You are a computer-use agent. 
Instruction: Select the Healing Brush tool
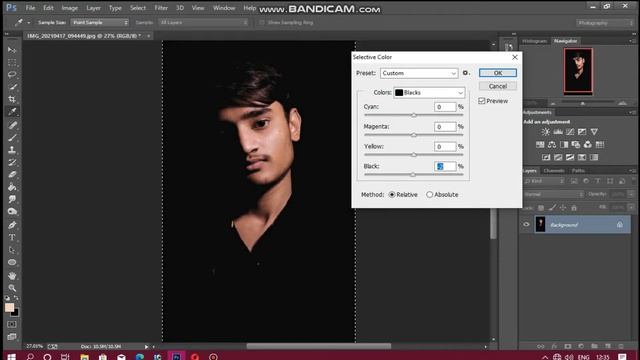(12, 125)
